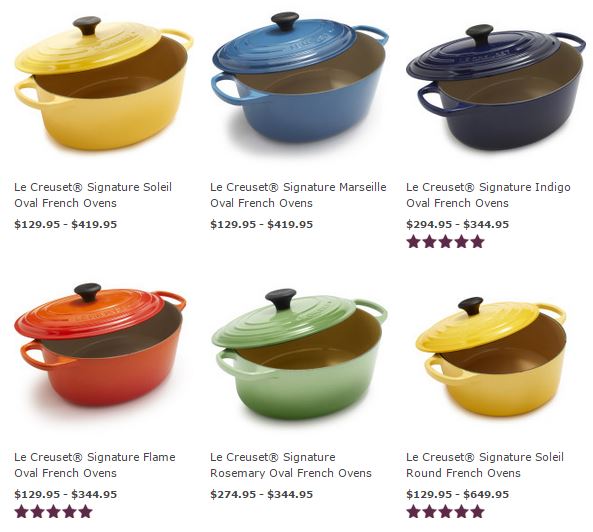The image size is (593, 532).
Task: Open the orange Flame oval oven image
Action: pyautogui.click(x=100, y=344)
